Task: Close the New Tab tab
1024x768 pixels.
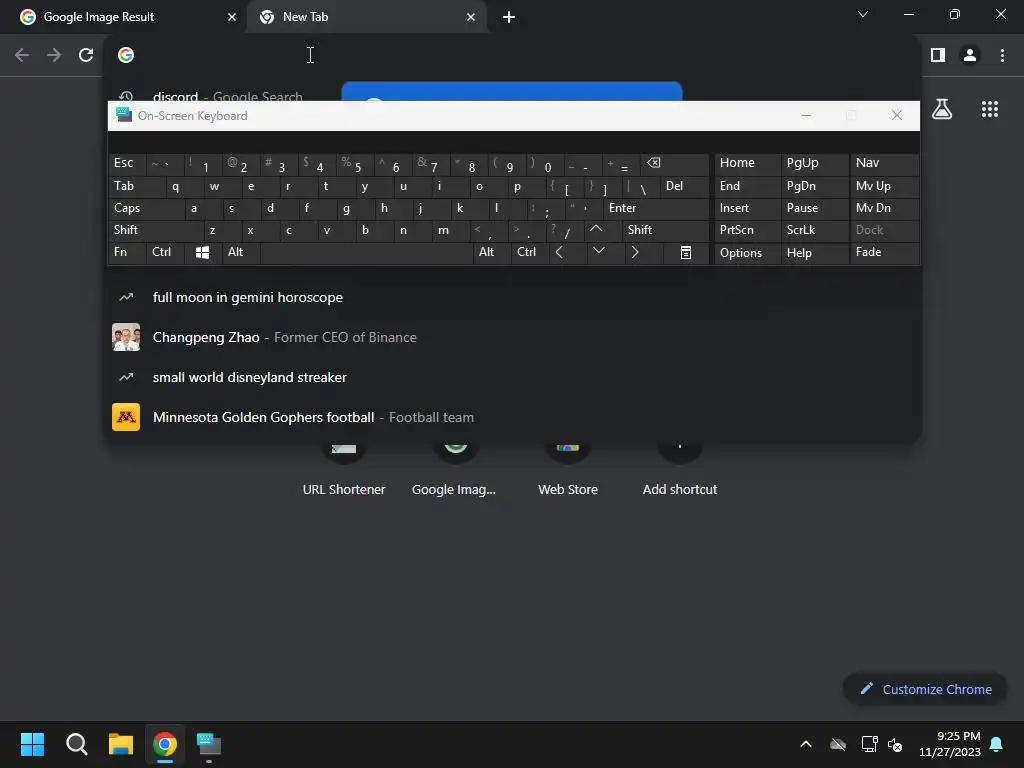Action: pos(471,17)
